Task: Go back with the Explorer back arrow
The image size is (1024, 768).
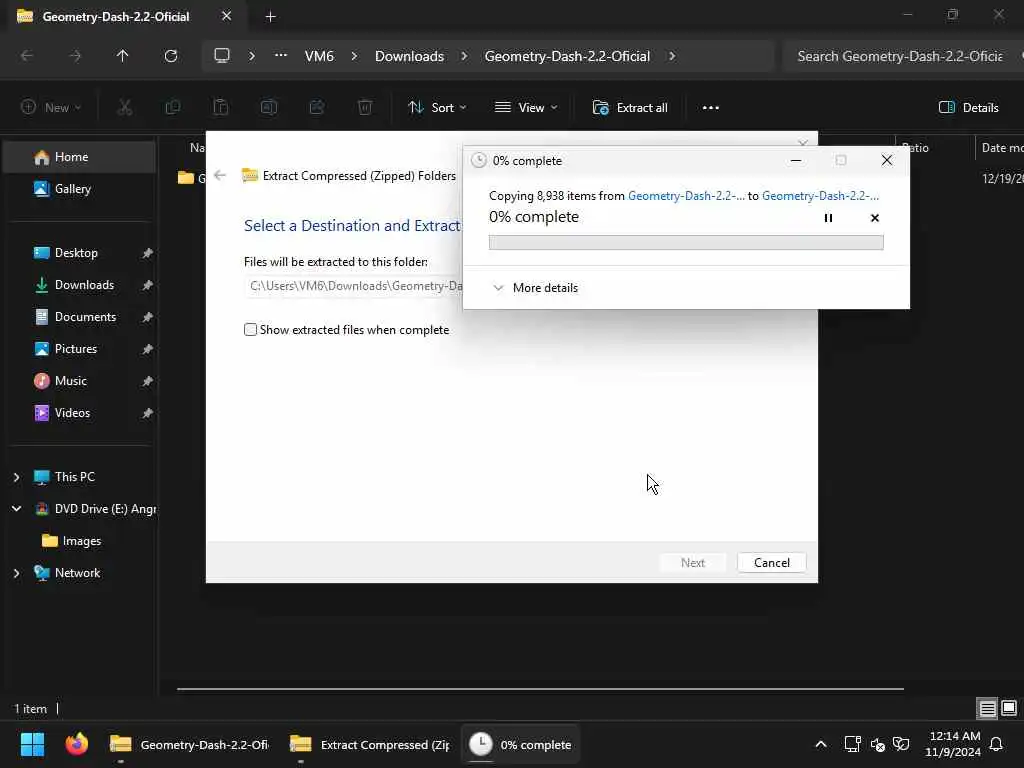Action: pyautogui.click(x=27, y=56)
